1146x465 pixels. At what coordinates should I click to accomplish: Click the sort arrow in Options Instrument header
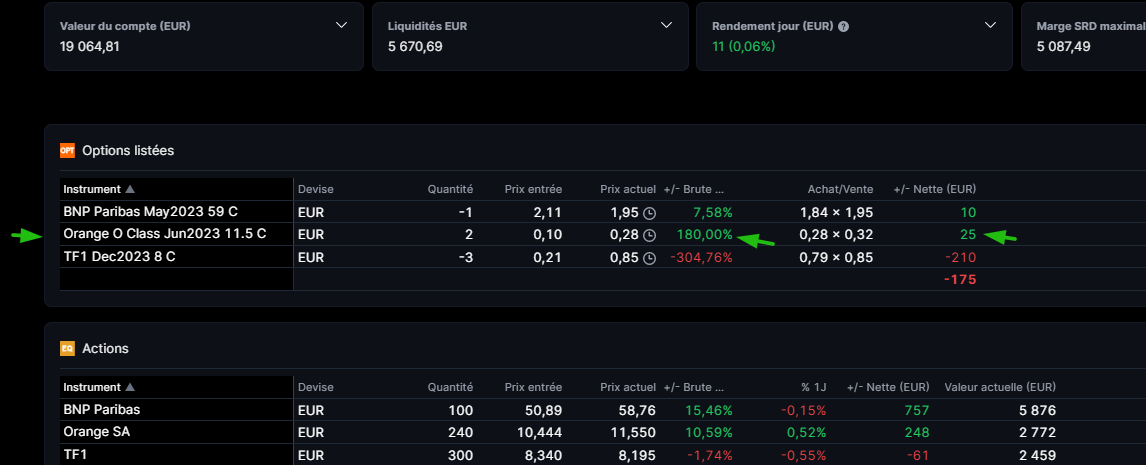[130, 189]
